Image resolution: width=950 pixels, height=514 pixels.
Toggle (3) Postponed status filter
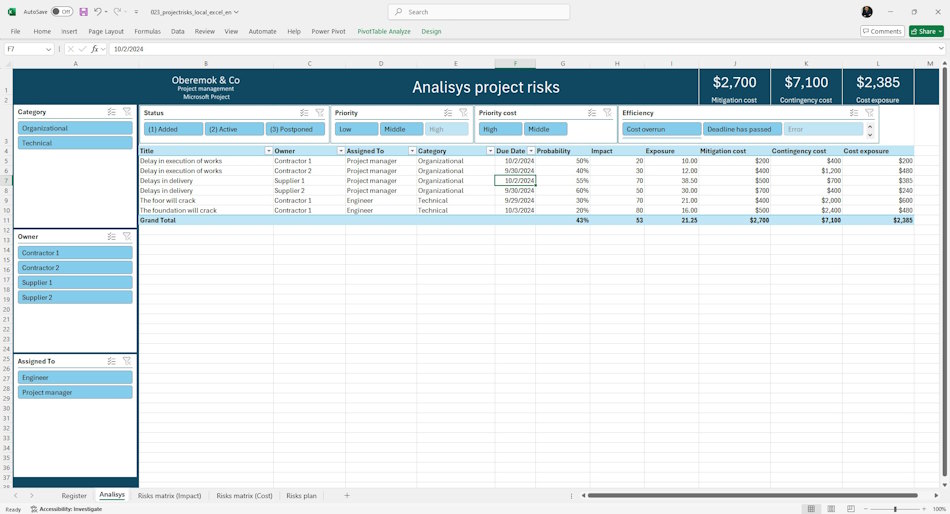tap(295, 129)
